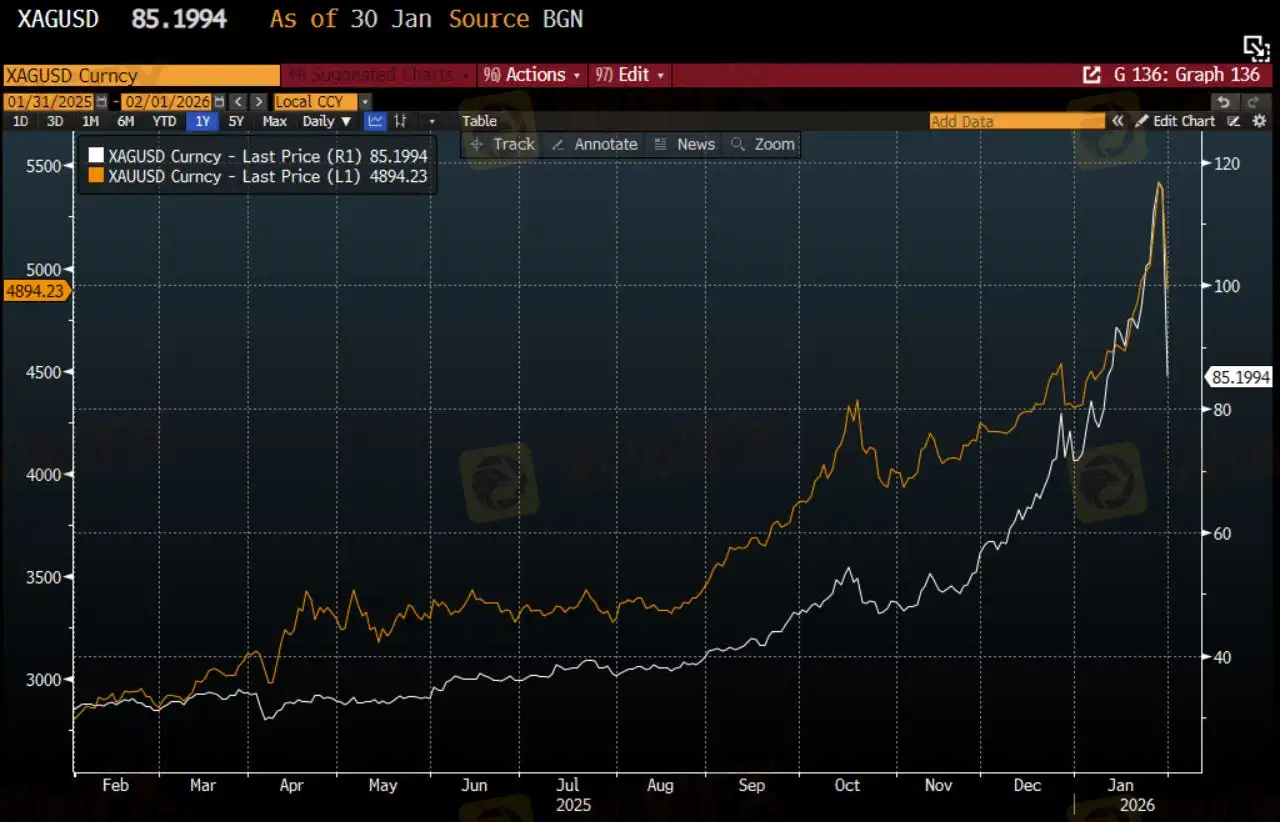1280x822 pixels.
Task: Open the Daily frequency dropdown
Action: coord(325,121)
